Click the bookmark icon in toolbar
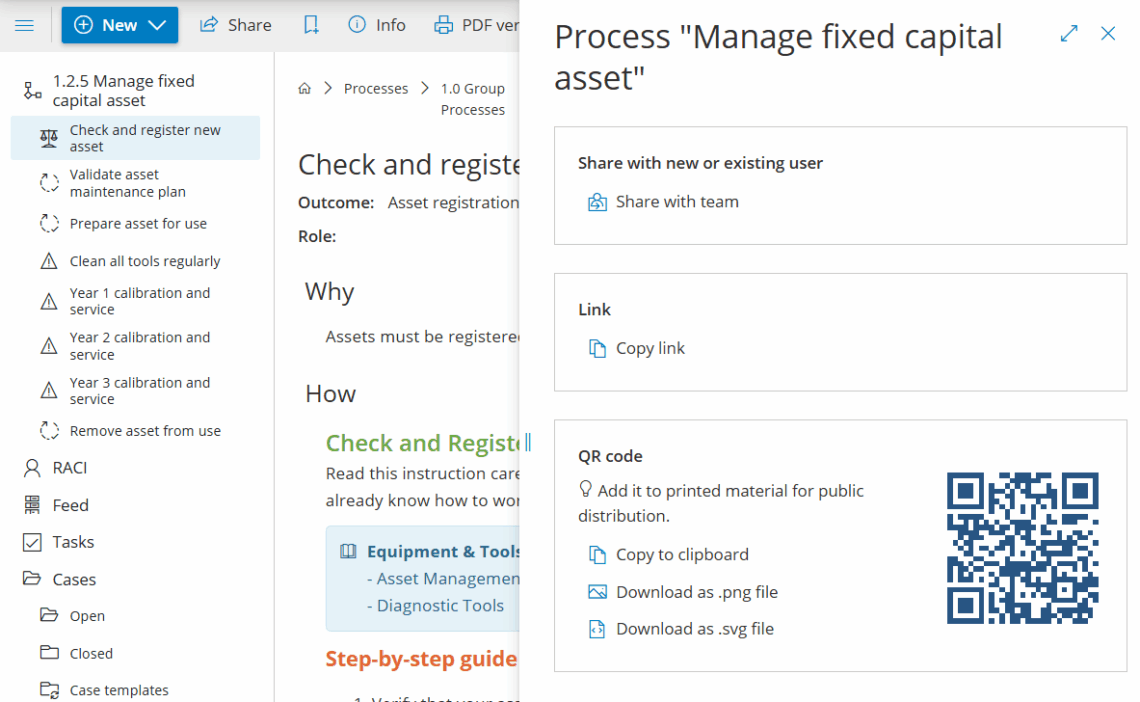 [311, 25]
